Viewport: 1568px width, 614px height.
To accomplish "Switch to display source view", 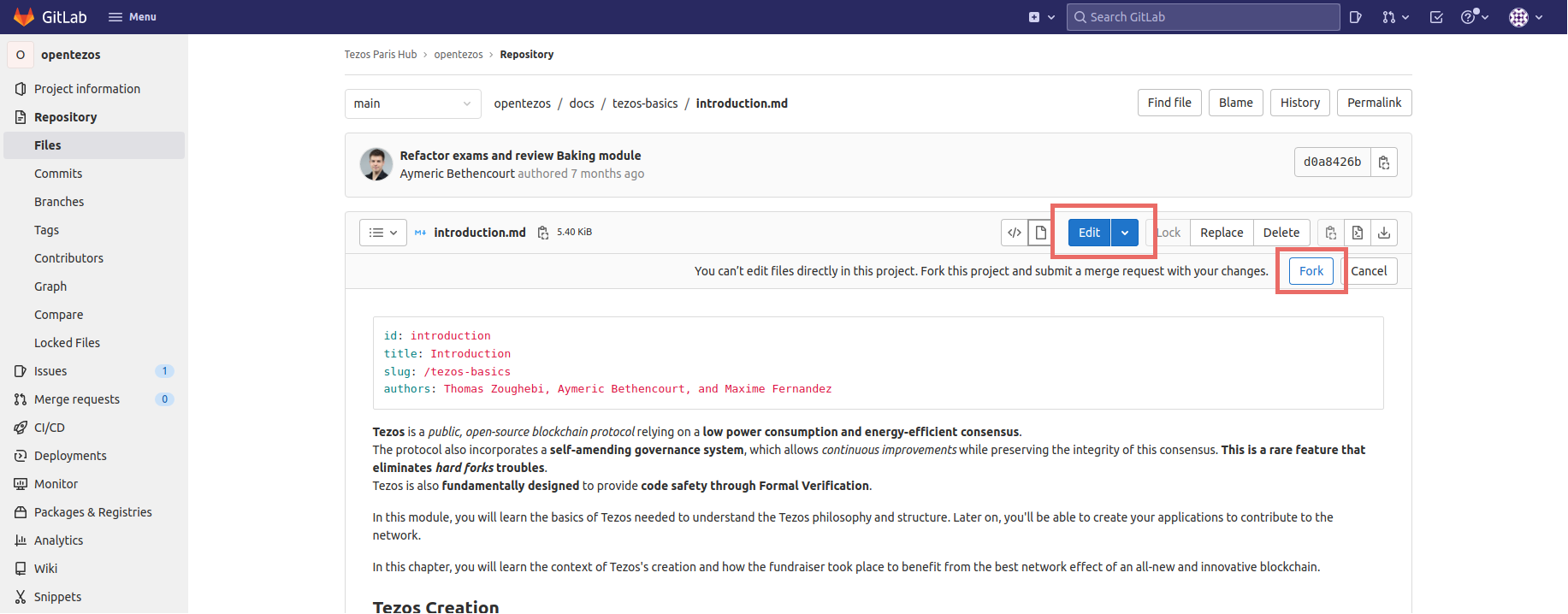I will (x=1015, y=233).
